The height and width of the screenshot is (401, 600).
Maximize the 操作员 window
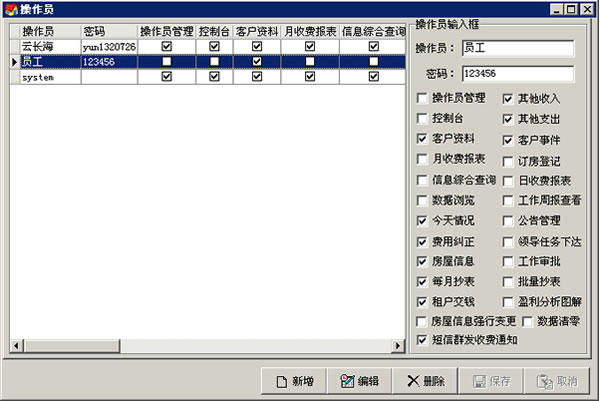(x=571, y=9)
